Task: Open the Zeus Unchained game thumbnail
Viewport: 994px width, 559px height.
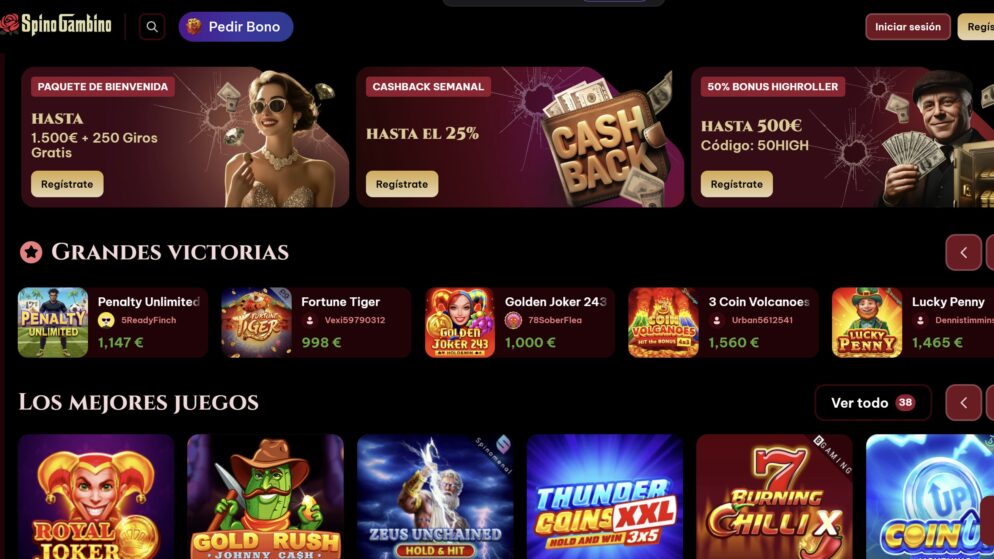Action: tap(435, 497)
